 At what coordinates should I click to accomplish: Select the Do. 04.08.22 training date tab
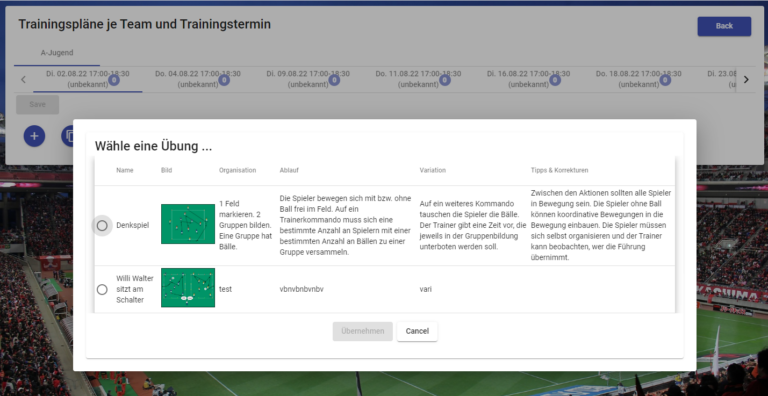[x=198, y=79]
